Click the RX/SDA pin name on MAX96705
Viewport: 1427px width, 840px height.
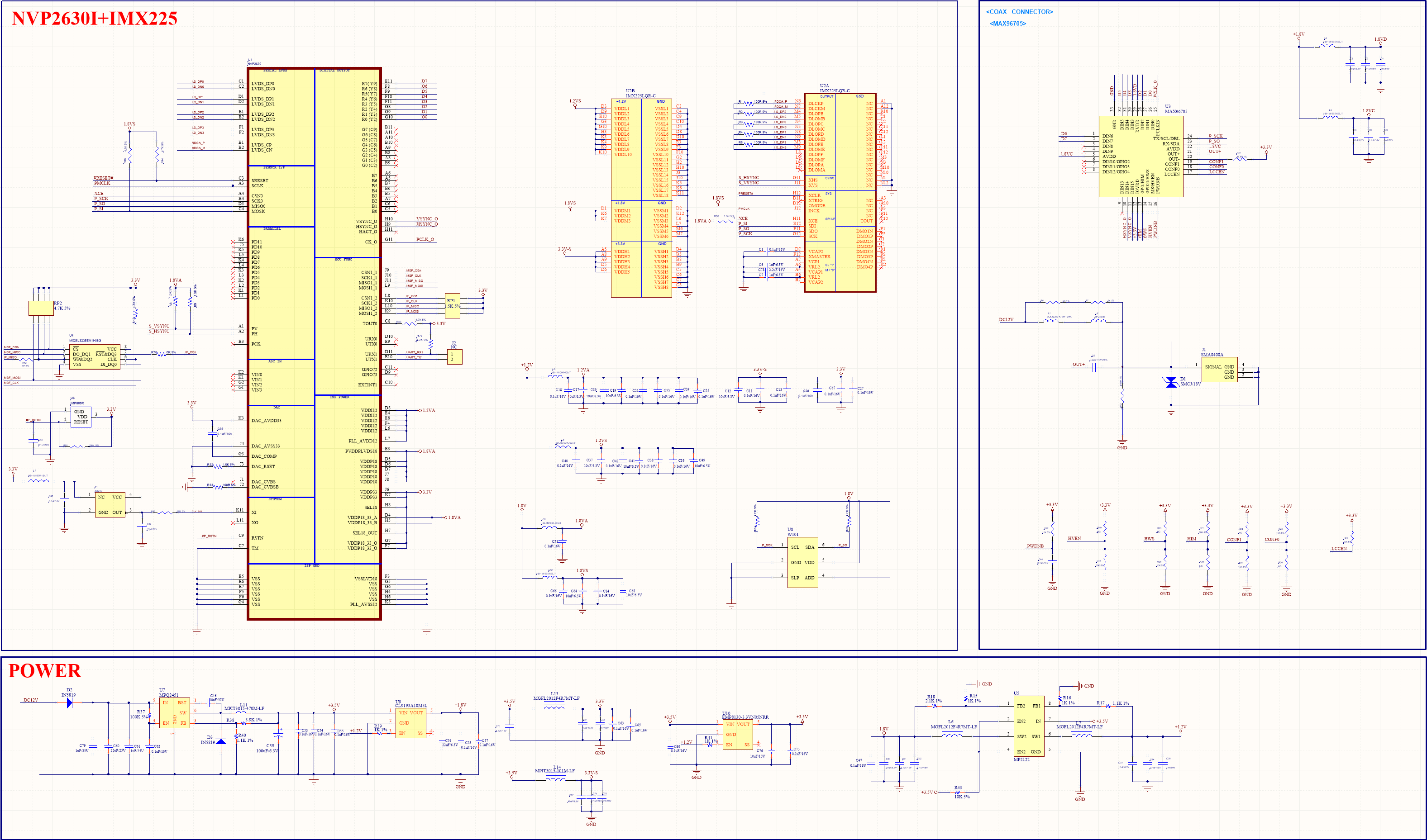coord(1171,144)
